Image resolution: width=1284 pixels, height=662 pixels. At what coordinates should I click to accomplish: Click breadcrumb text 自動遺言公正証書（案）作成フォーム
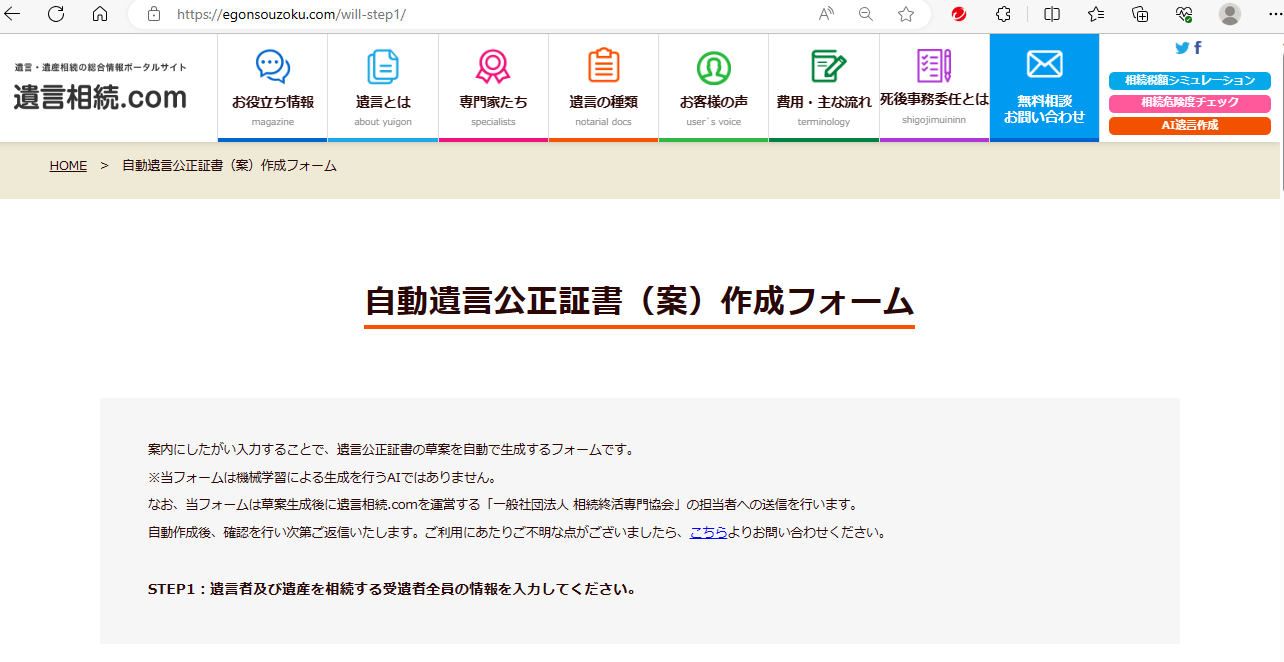229,166
